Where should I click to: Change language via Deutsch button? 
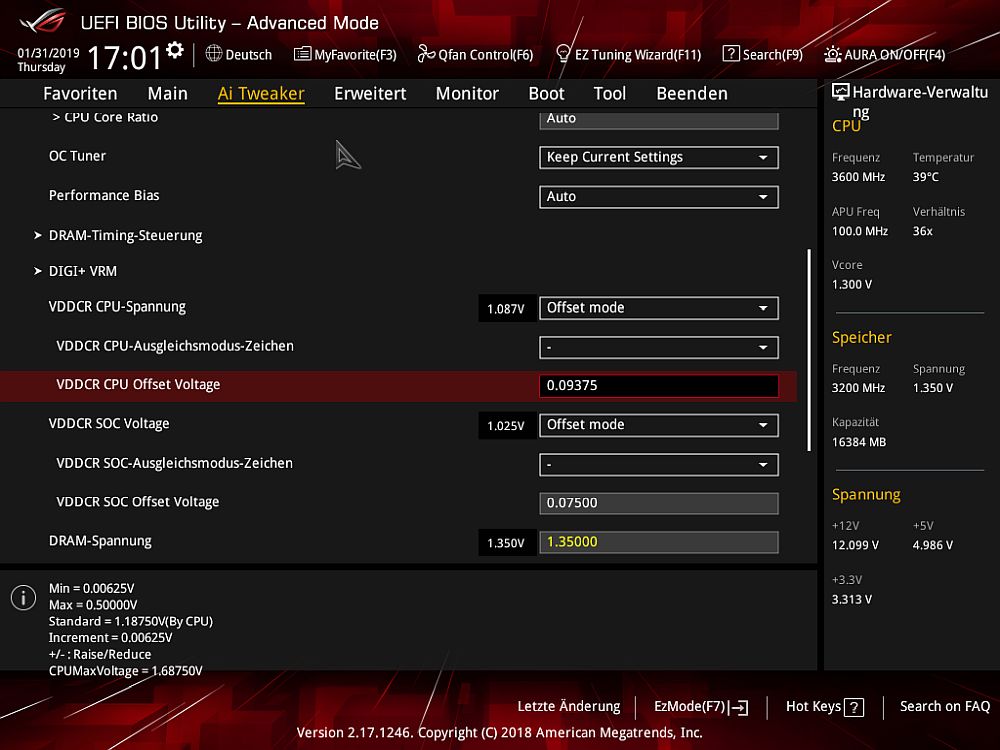pyautogui.click(x=239, y=54)
